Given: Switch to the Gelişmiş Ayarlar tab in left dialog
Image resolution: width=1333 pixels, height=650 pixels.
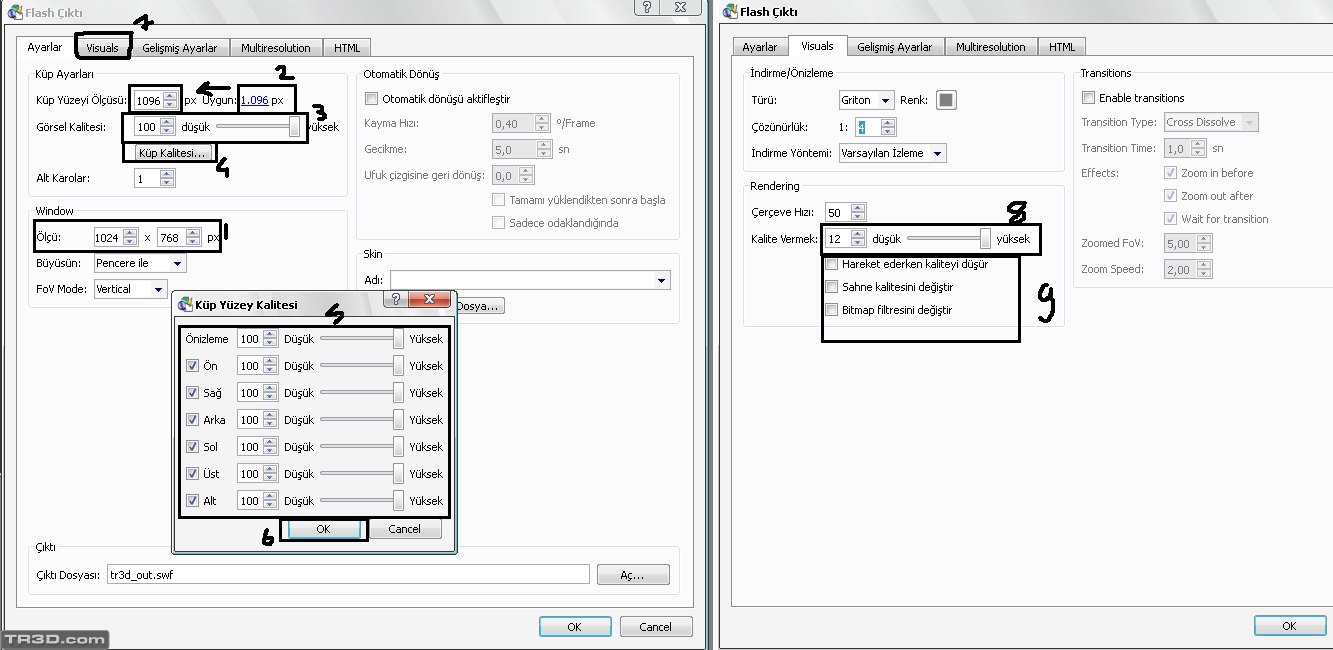Looking at the screenshot, I should pos(180,48).
